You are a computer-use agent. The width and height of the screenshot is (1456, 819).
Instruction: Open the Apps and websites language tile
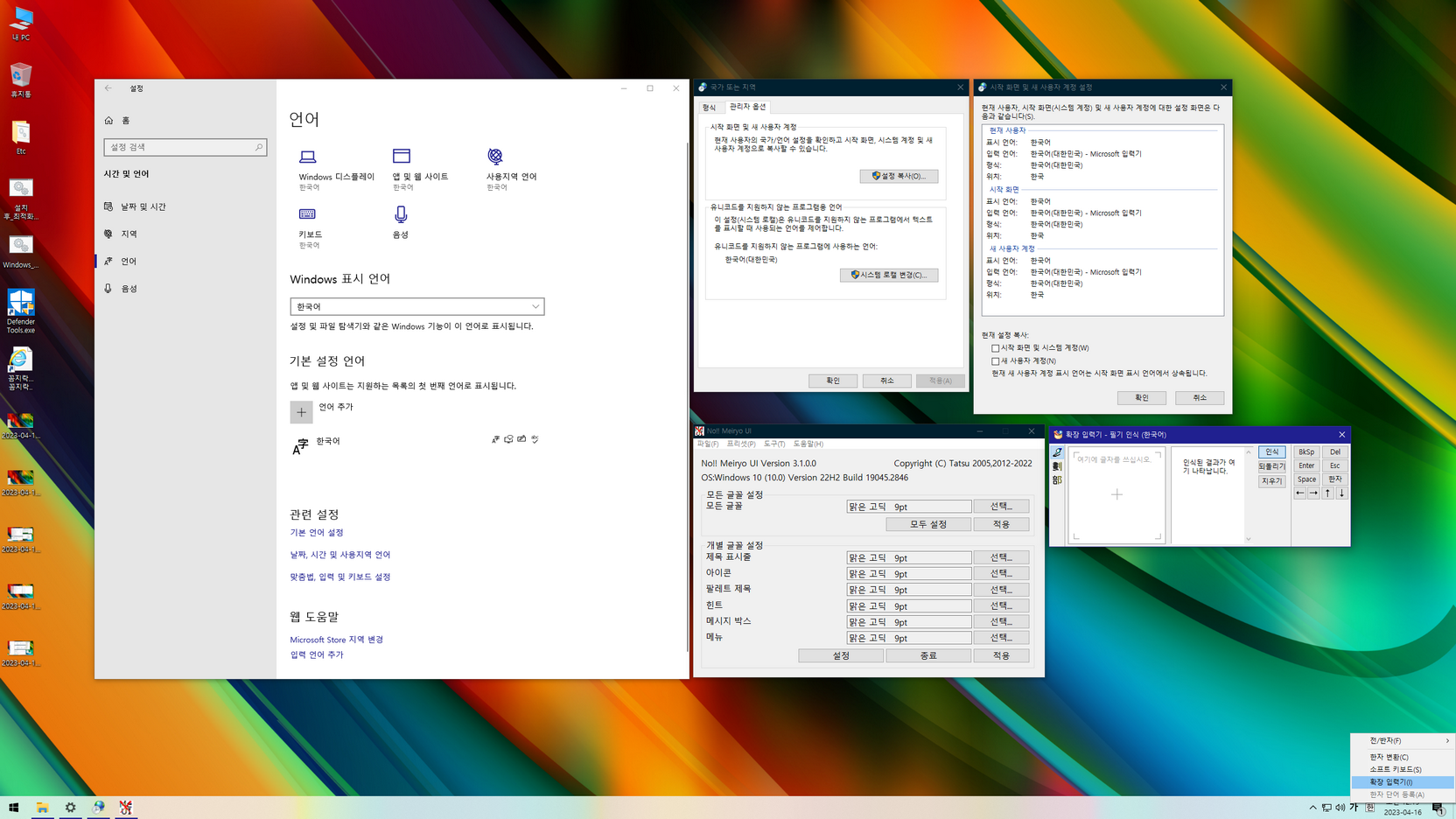420,170
